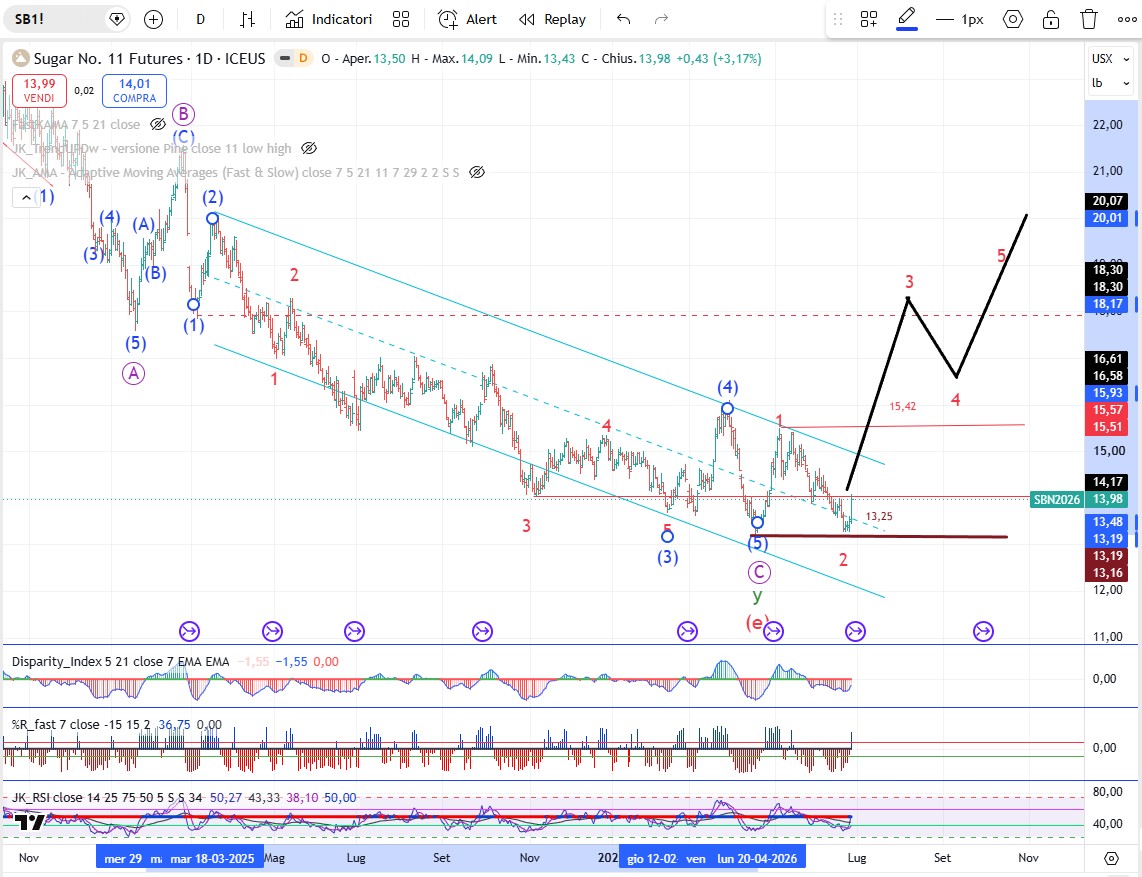Click the first contract rollover marker icon
Viewport: 1142px width, 877px height.
pos(189,632)
